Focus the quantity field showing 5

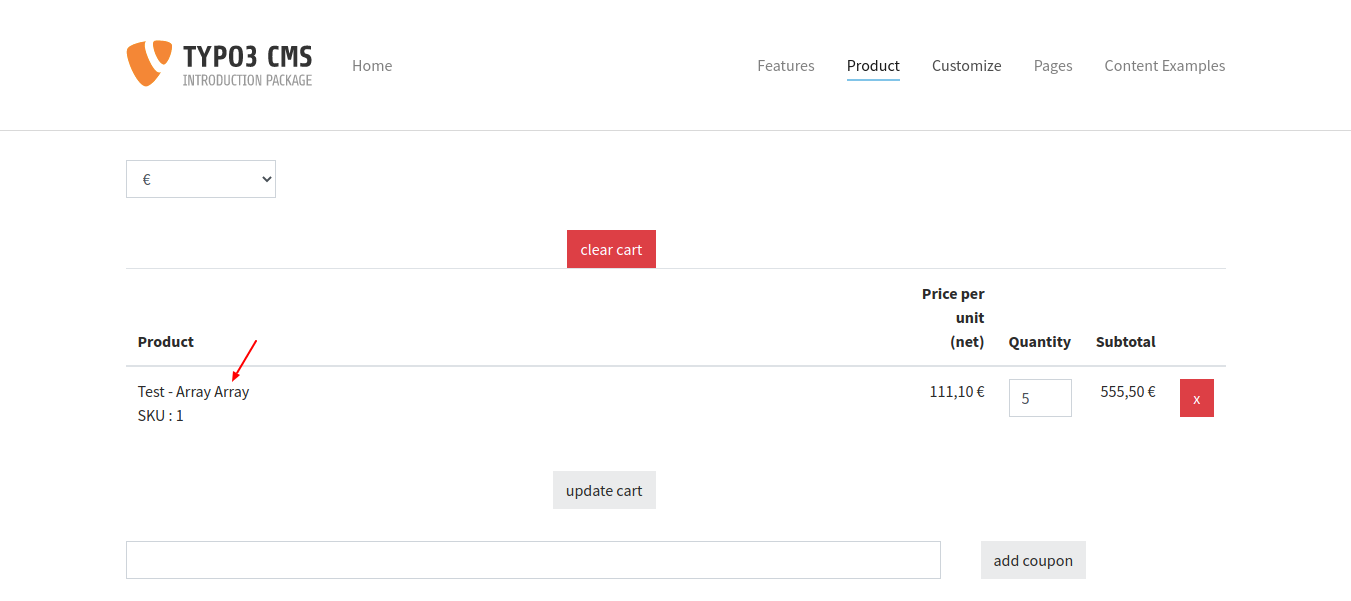coord(1040,398)
